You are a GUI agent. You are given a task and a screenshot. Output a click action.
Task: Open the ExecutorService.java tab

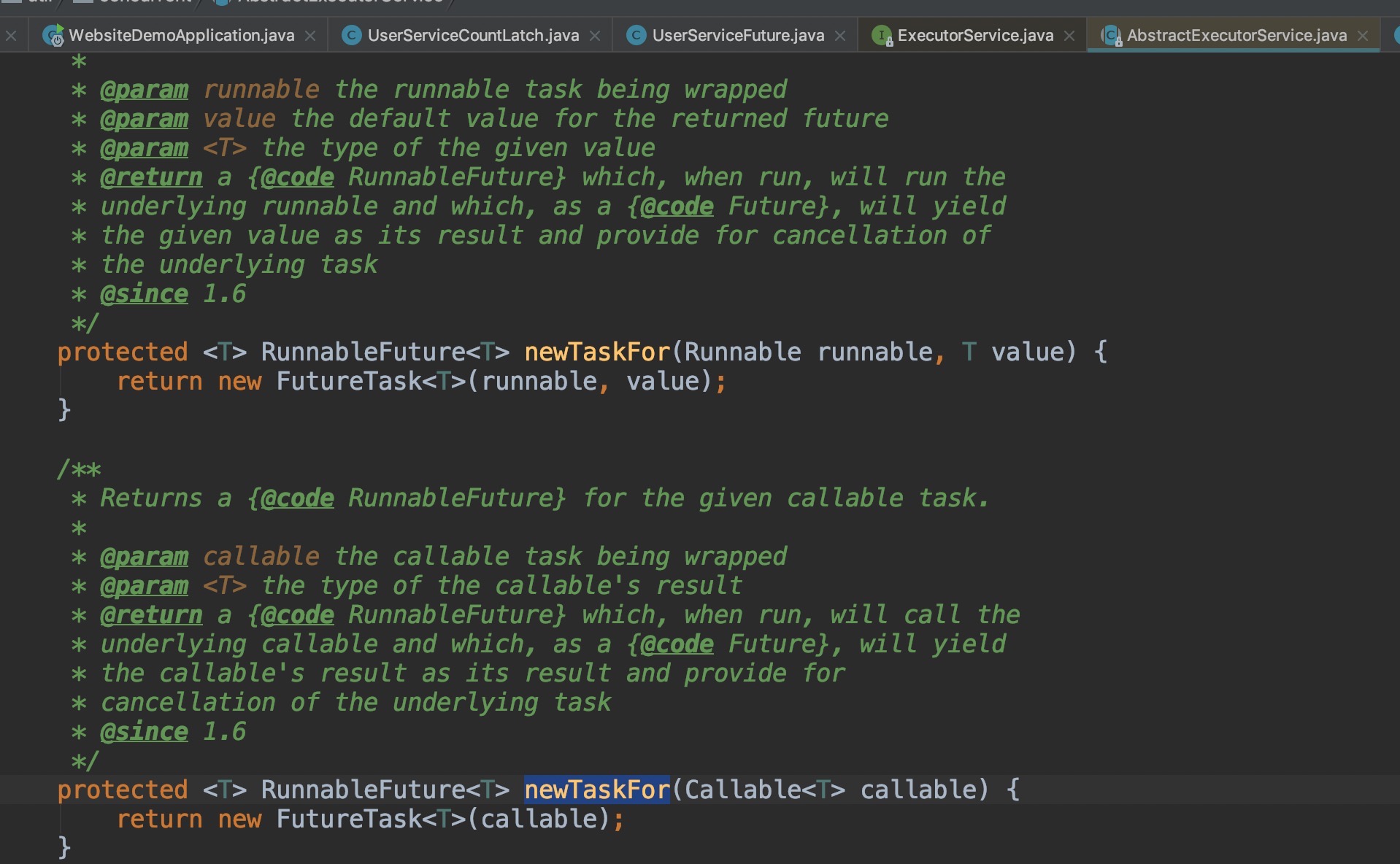[975, 35]
